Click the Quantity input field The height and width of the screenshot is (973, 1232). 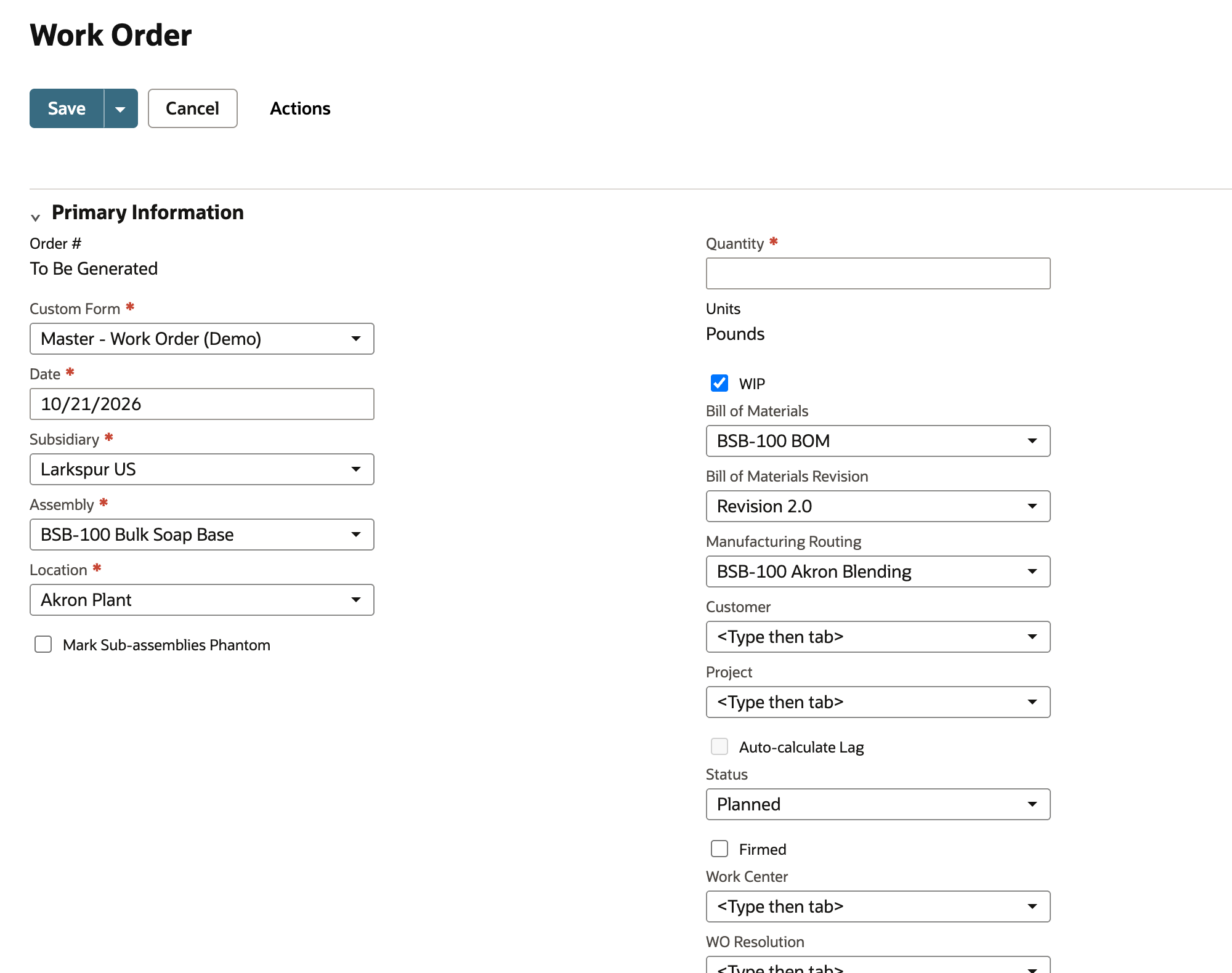[878, 273]
